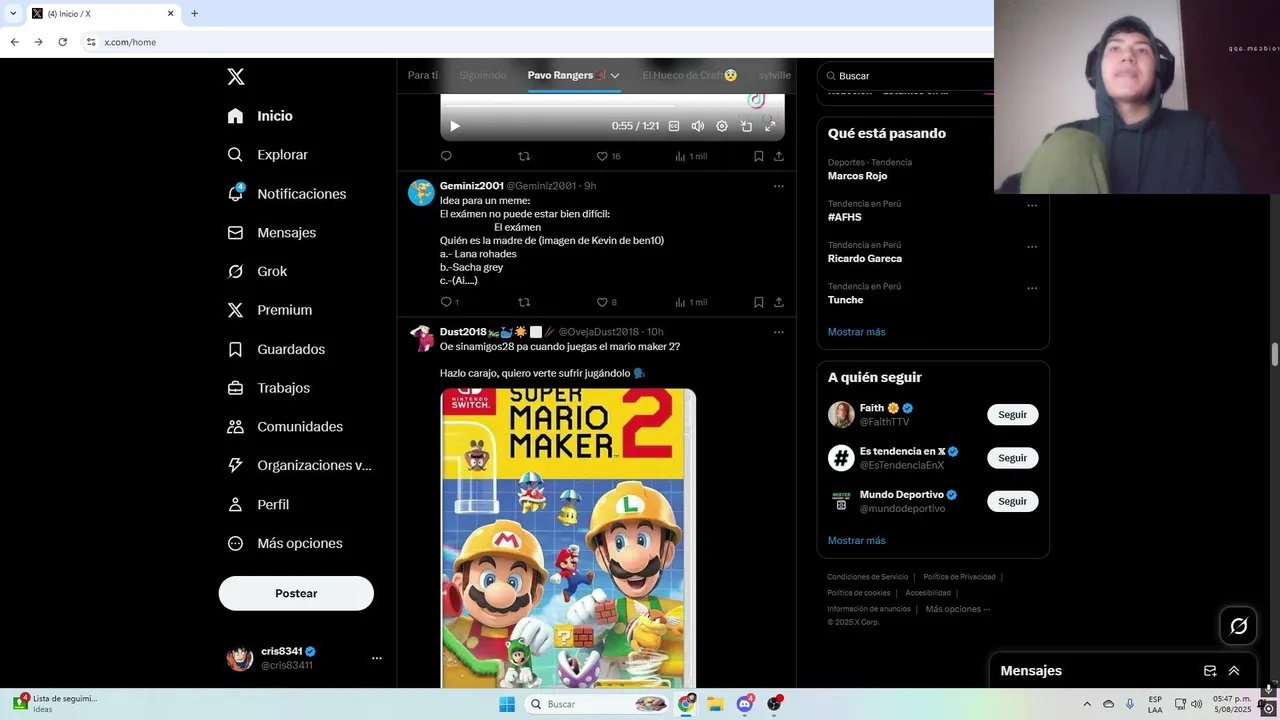Click the Postear button
Image resolution: width=1280 pixels, height=720 pixels.
296,593
